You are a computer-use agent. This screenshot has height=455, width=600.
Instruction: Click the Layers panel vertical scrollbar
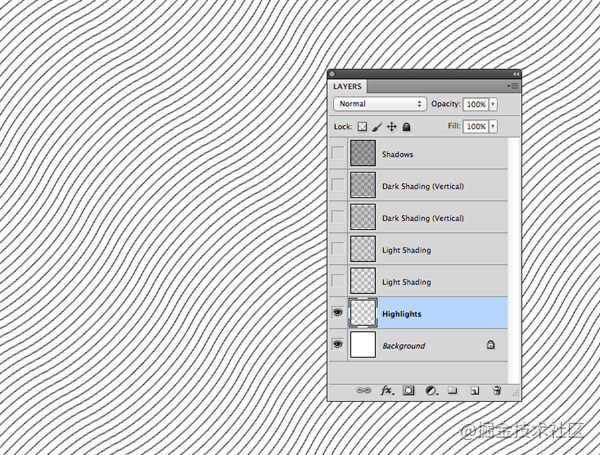pos(514,260)
